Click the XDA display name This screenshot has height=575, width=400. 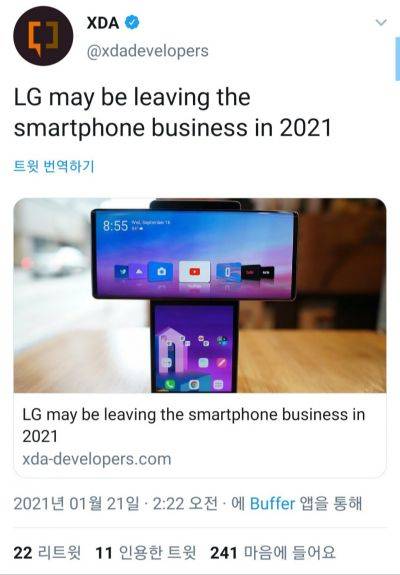[103, 23]
